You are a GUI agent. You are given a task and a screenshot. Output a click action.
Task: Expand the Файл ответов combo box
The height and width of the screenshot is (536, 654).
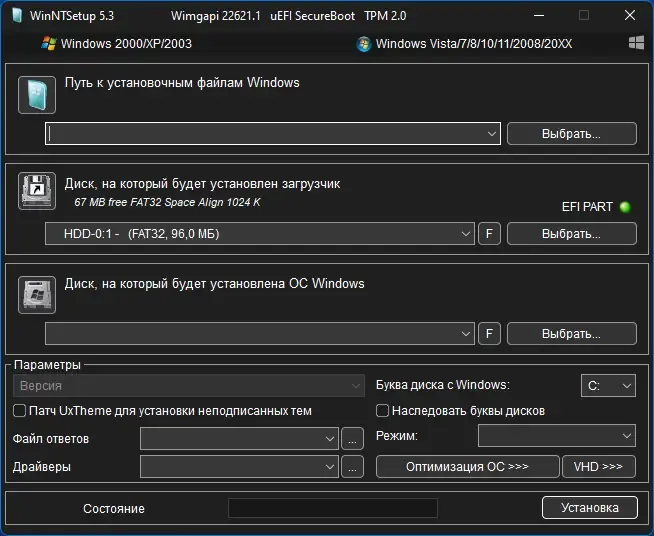click(239, 438)
